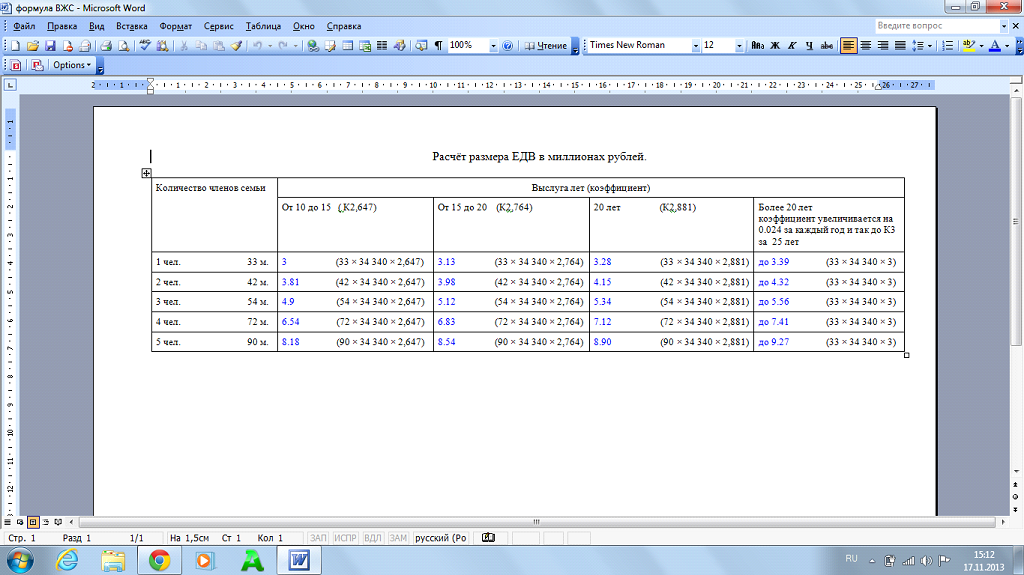
Task: Click the Save document icon
Action: [49, 46]
